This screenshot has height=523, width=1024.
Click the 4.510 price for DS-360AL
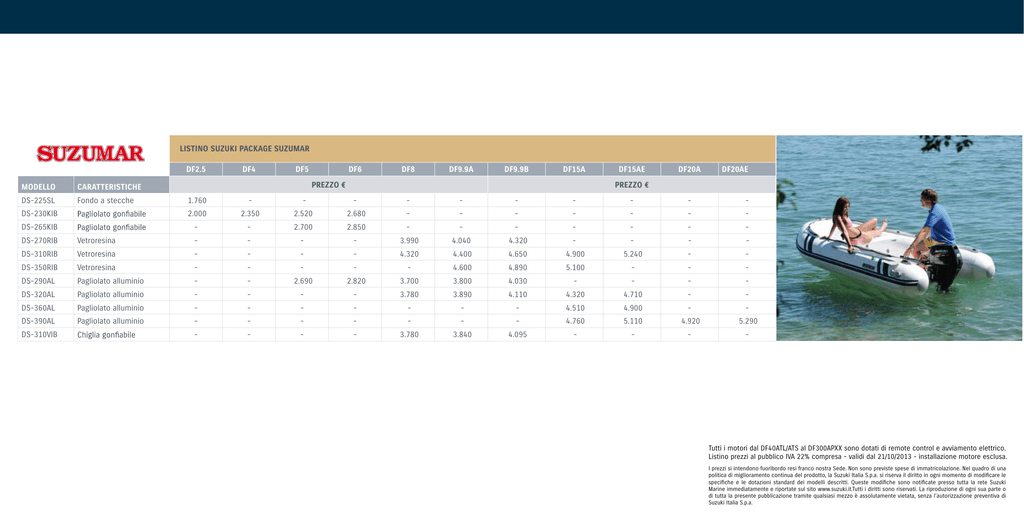pyautogui.click(x=575, y=308)
